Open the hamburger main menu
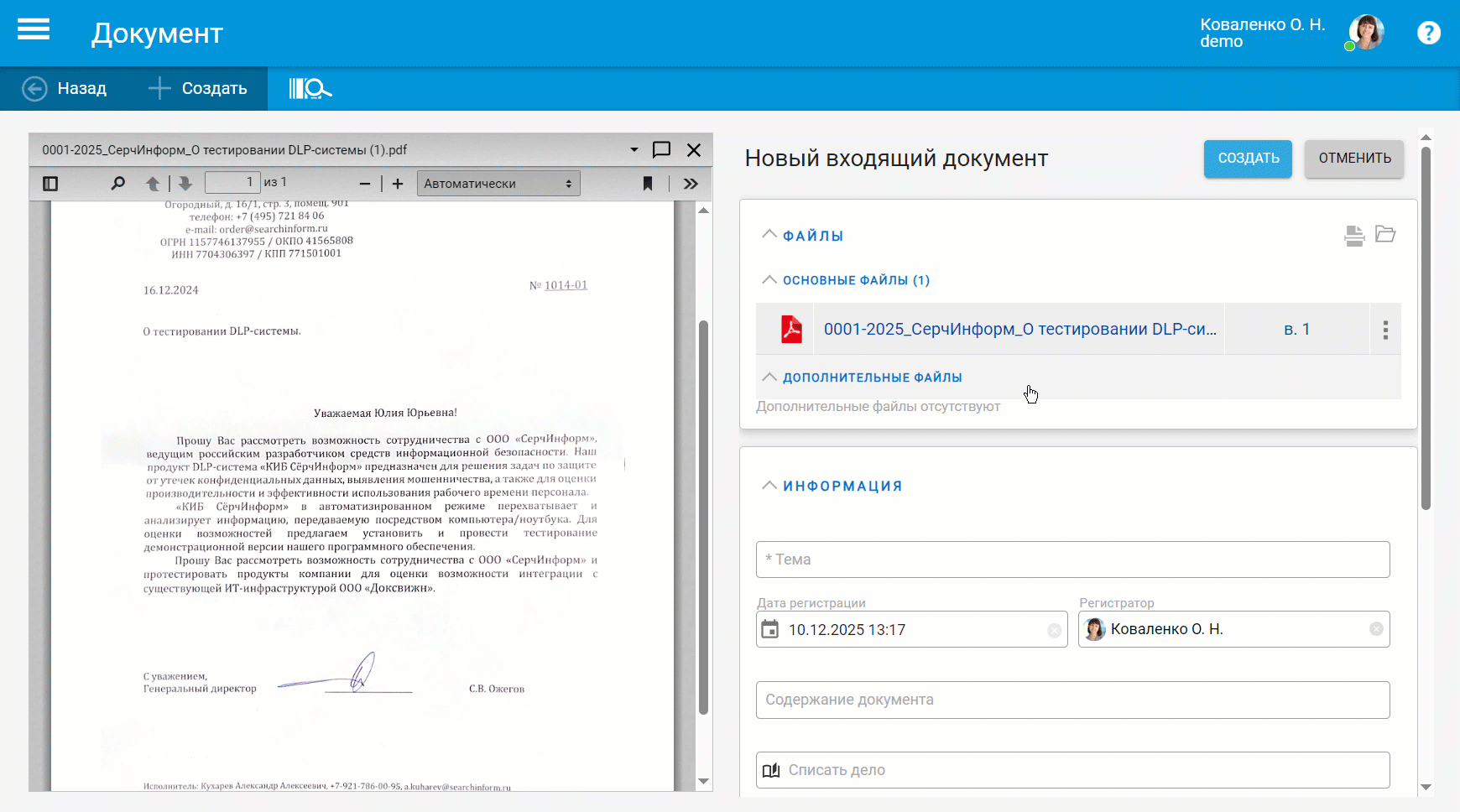Screen dimensions: 1460x812 coord(34,31)
